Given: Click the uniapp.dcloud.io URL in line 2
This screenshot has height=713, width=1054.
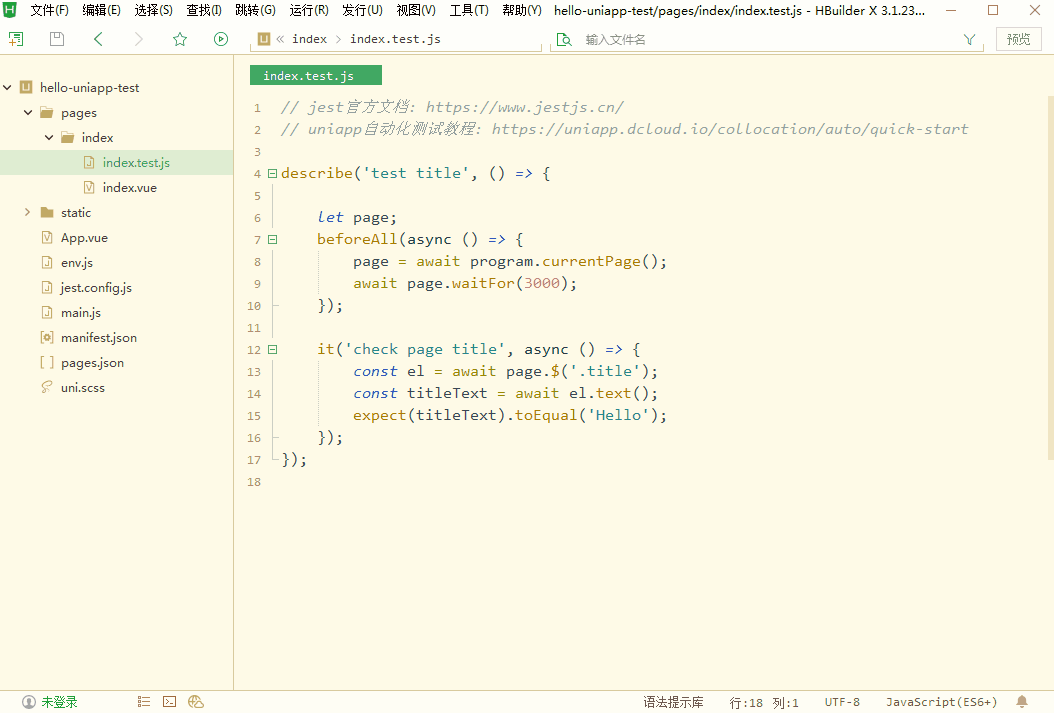Looking at the screenshot, I should [730, 129].
